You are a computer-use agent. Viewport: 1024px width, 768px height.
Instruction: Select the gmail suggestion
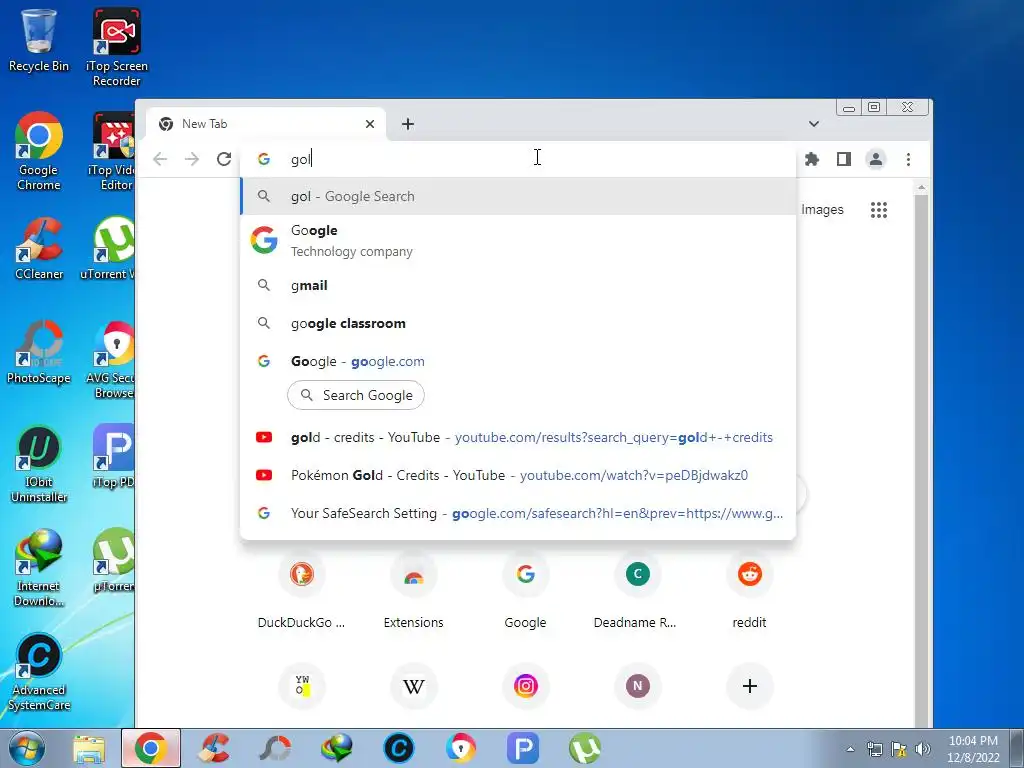coord(519,285)
